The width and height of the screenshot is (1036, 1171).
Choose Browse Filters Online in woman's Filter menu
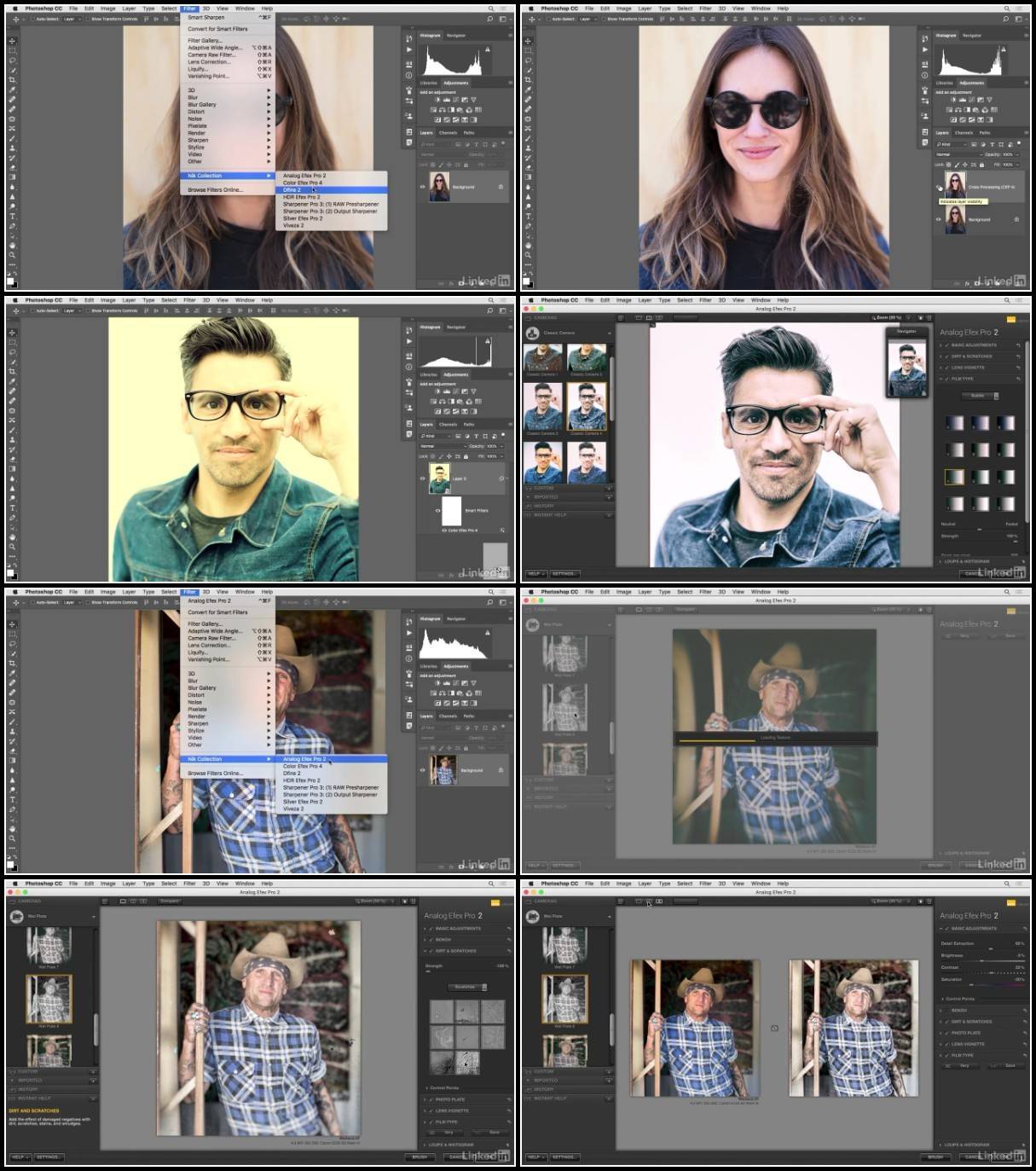216,189
